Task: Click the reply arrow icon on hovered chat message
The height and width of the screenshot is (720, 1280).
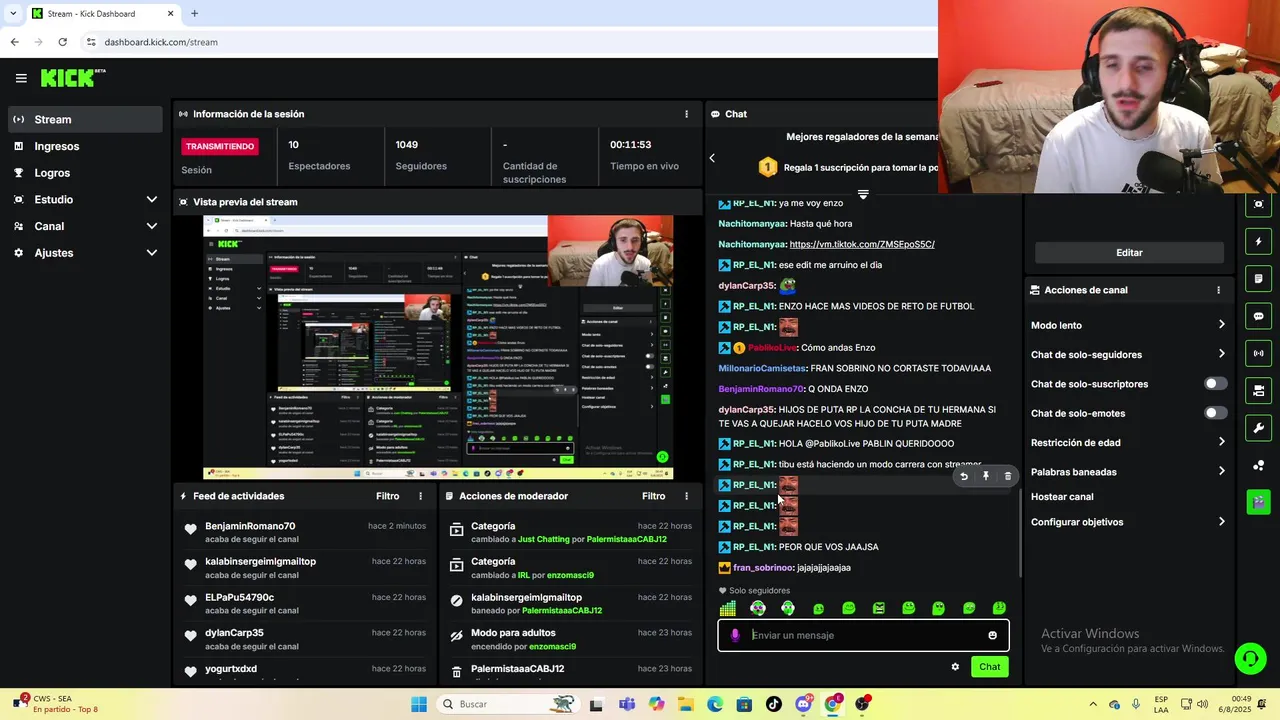Action: (964, 477)
